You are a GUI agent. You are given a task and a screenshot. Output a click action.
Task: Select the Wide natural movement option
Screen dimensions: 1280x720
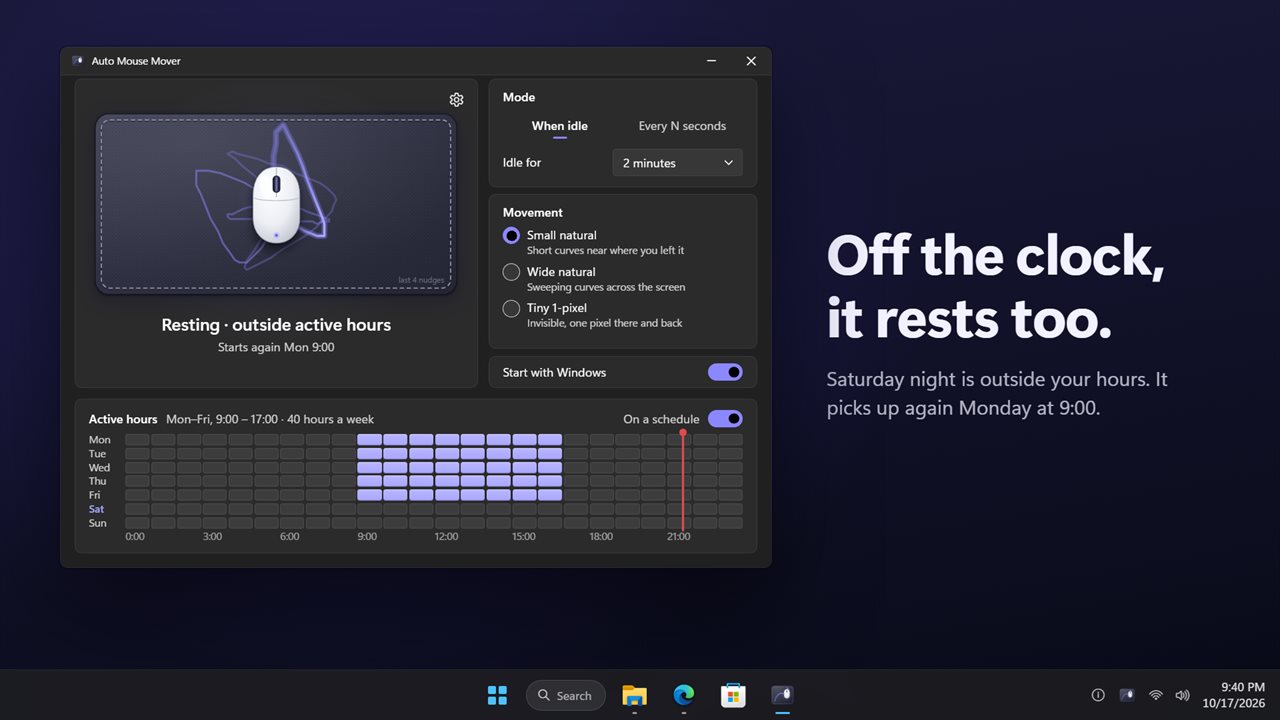coord(511,272)
